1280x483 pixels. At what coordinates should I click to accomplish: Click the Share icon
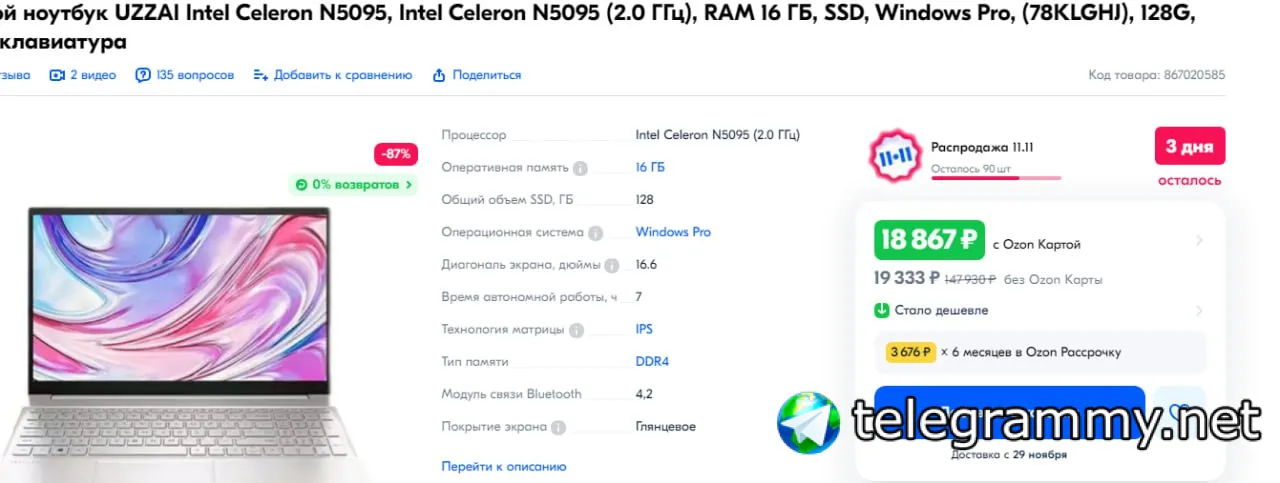pyautogui.click(x=439, y=75)
